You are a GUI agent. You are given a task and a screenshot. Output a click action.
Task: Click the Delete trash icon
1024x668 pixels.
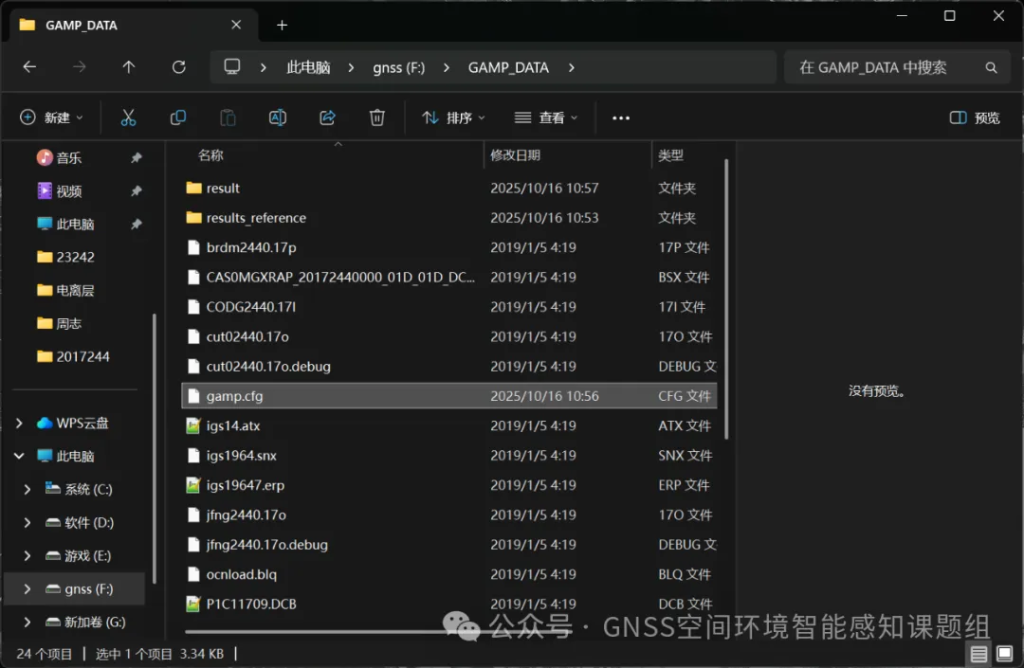tap(377, 118)
